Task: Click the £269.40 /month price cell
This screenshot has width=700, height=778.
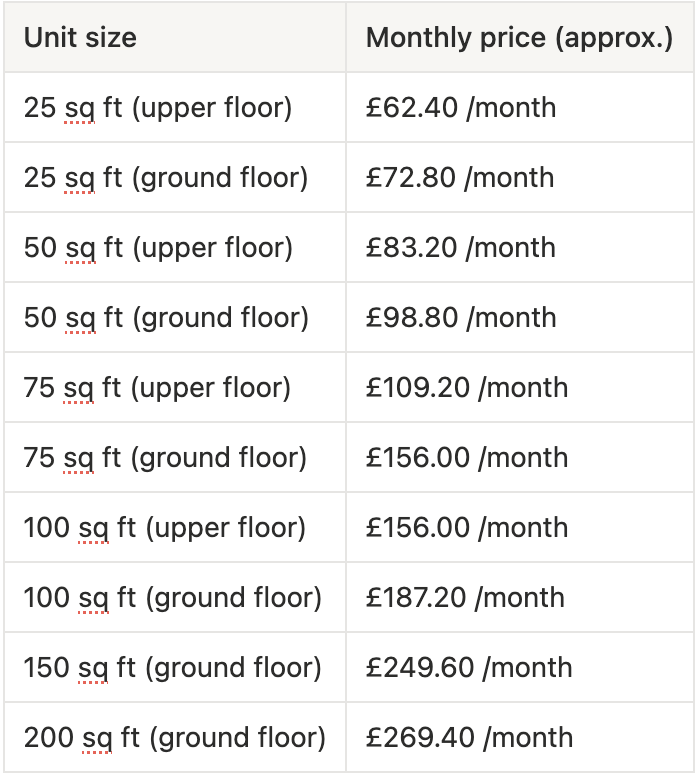Action: click(x=520, y=737)
